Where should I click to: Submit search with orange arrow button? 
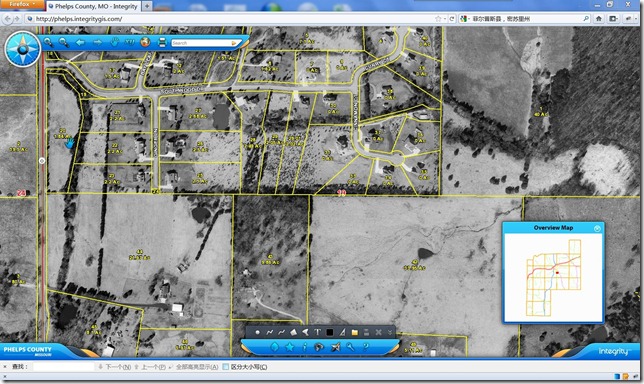[235, 43]
